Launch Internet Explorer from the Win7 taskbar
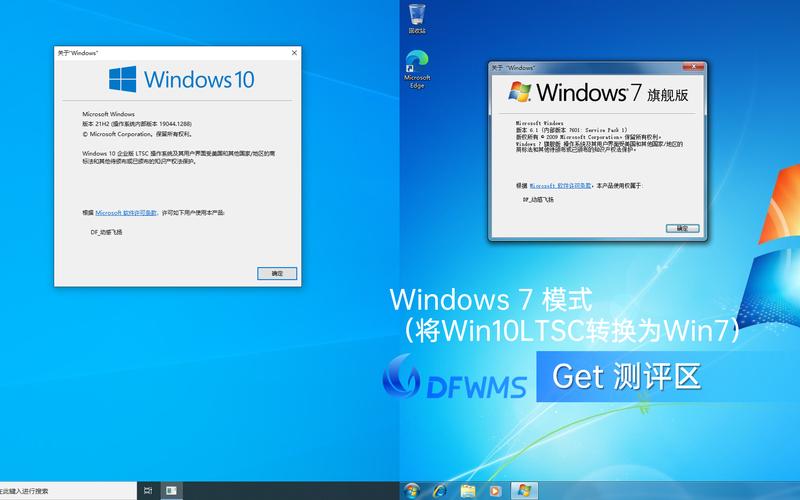Image resolution: width=800 pixels, height=500 pixels. pyautogui.click(x=439, y=491)
